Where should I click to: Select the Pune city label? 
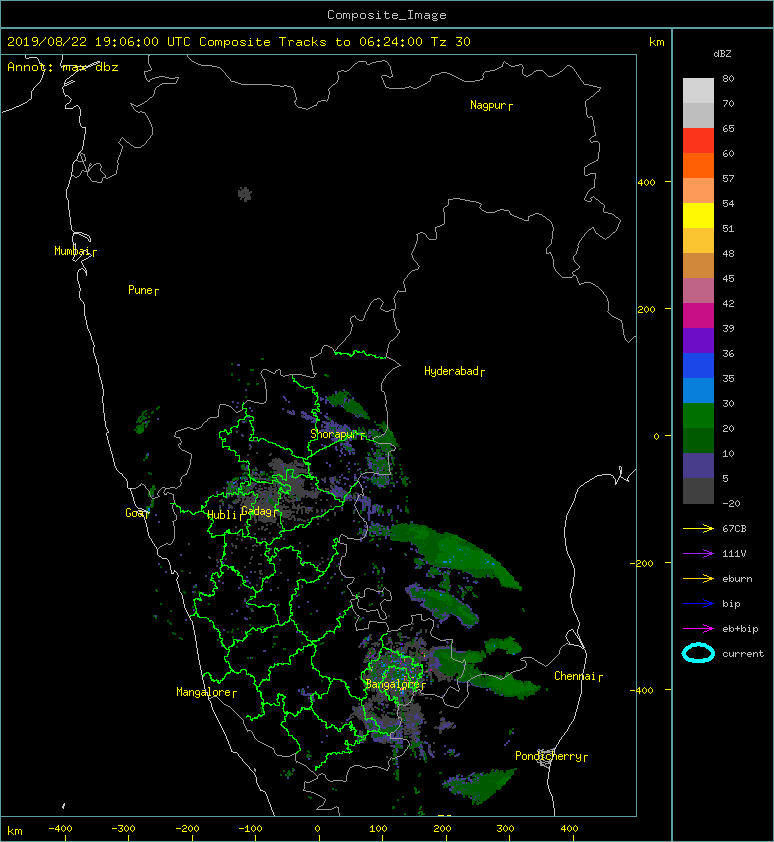tap(143, 291)
